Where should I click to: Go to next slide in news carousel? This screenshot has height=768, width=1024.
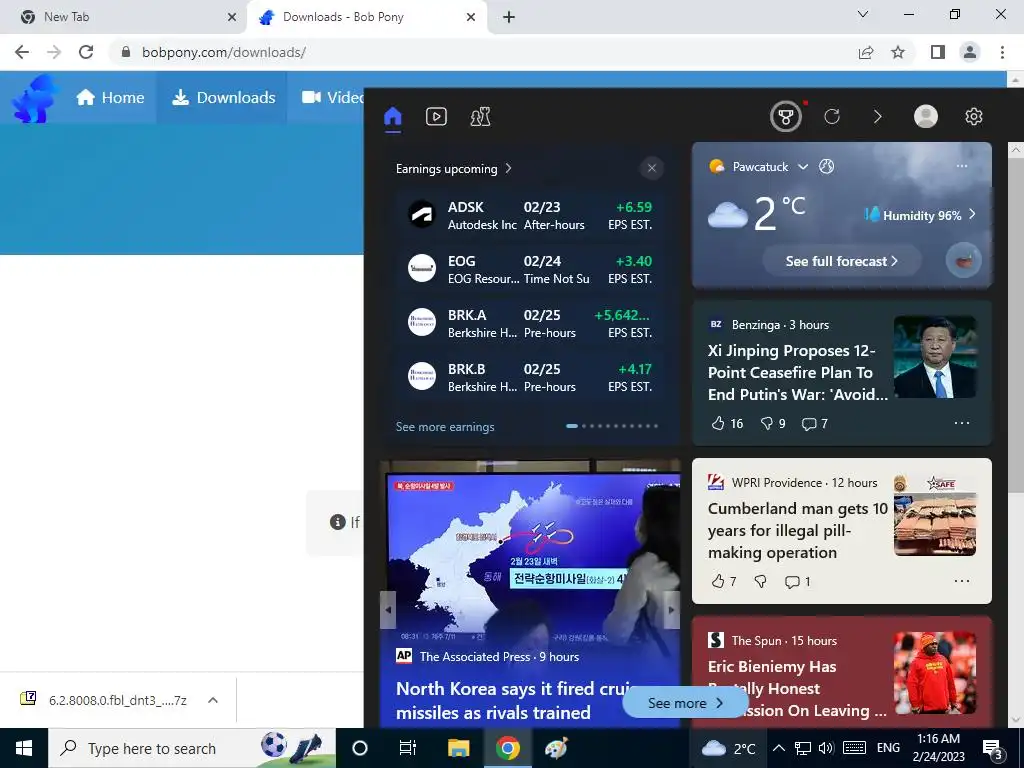(672, 610)
